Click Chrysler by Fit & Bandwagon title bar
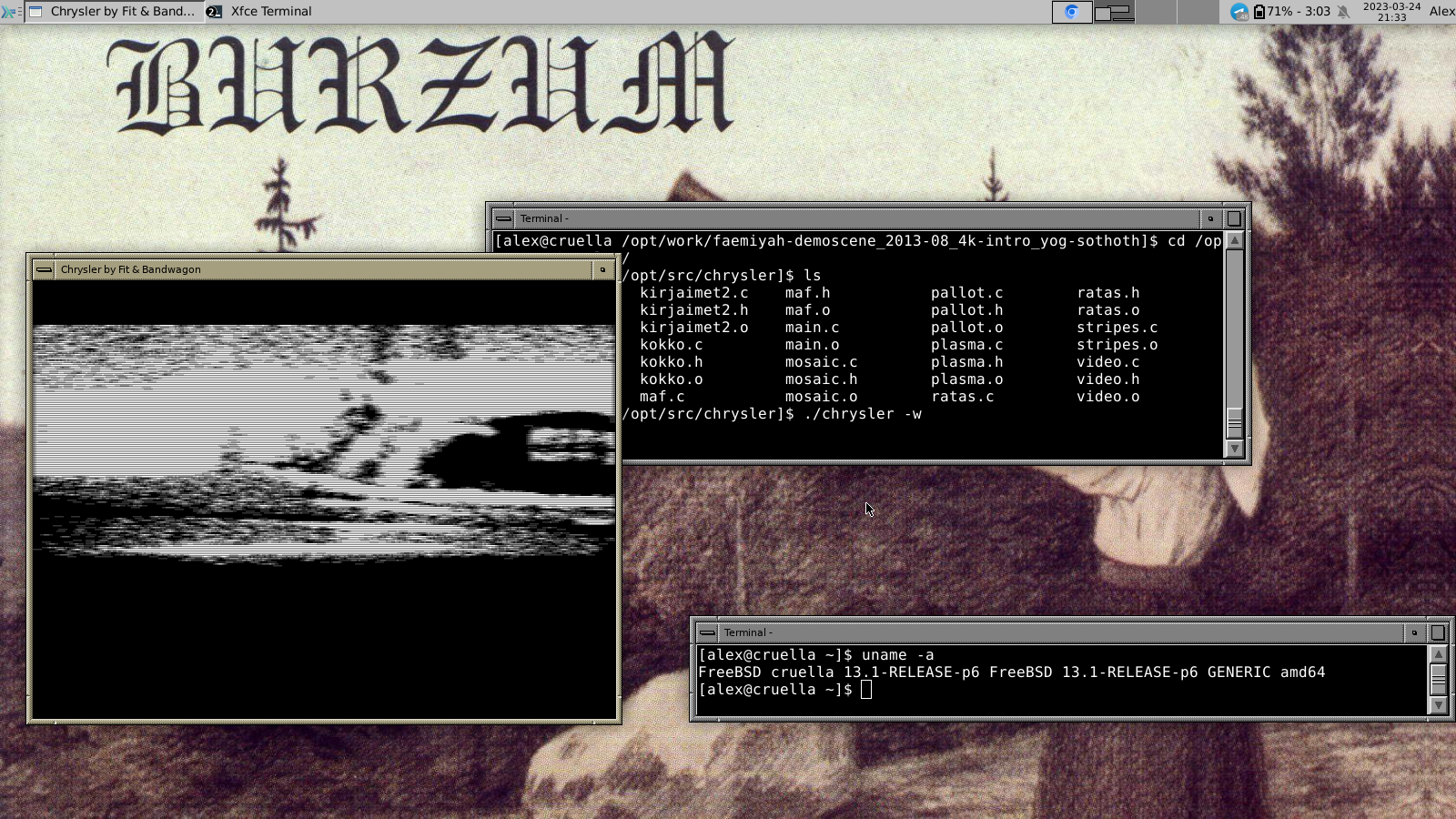This screenshot has width=1456, height=819. click(323, 269)
